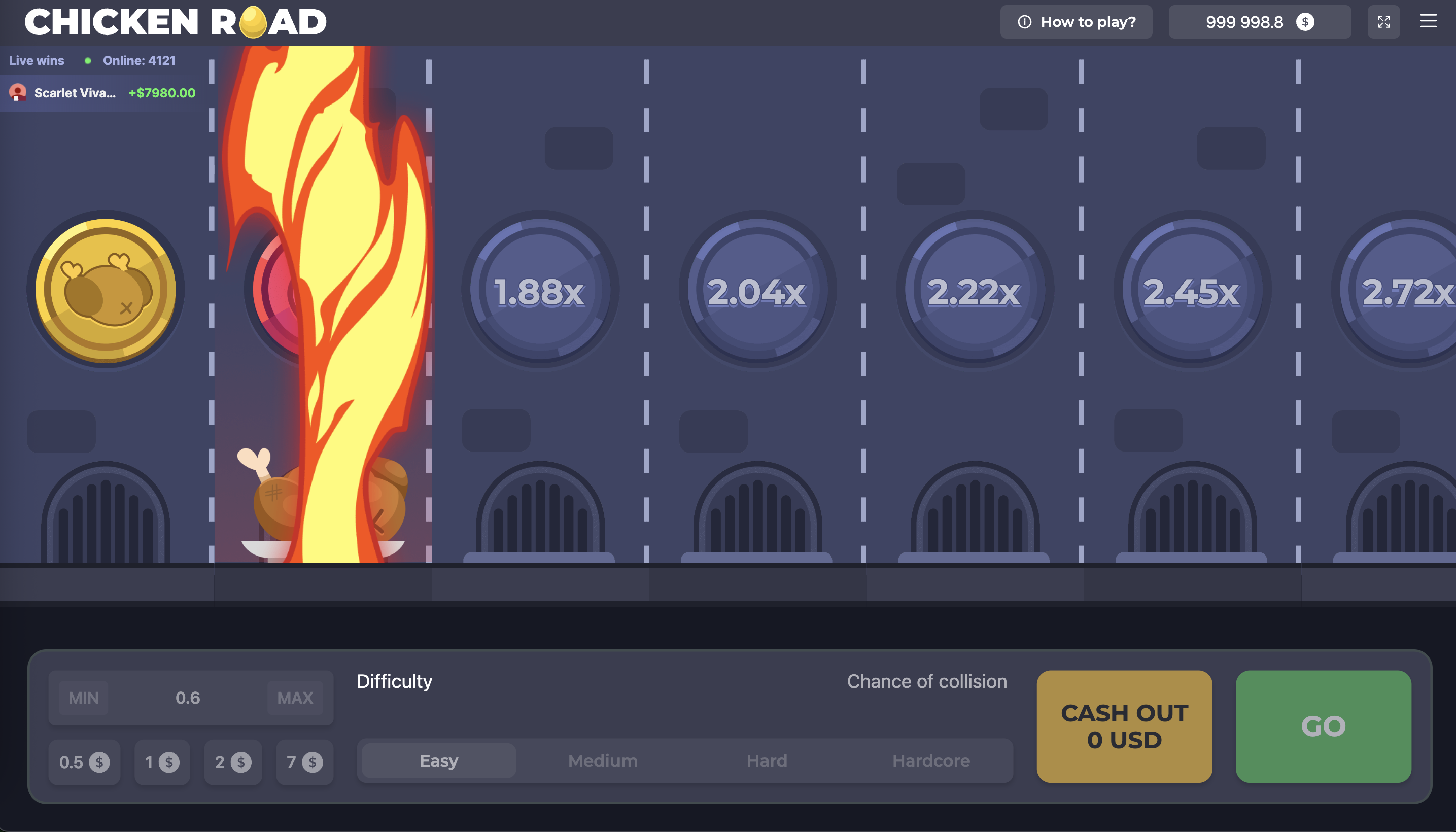Open the hamburger menu

pos(1428,22)
